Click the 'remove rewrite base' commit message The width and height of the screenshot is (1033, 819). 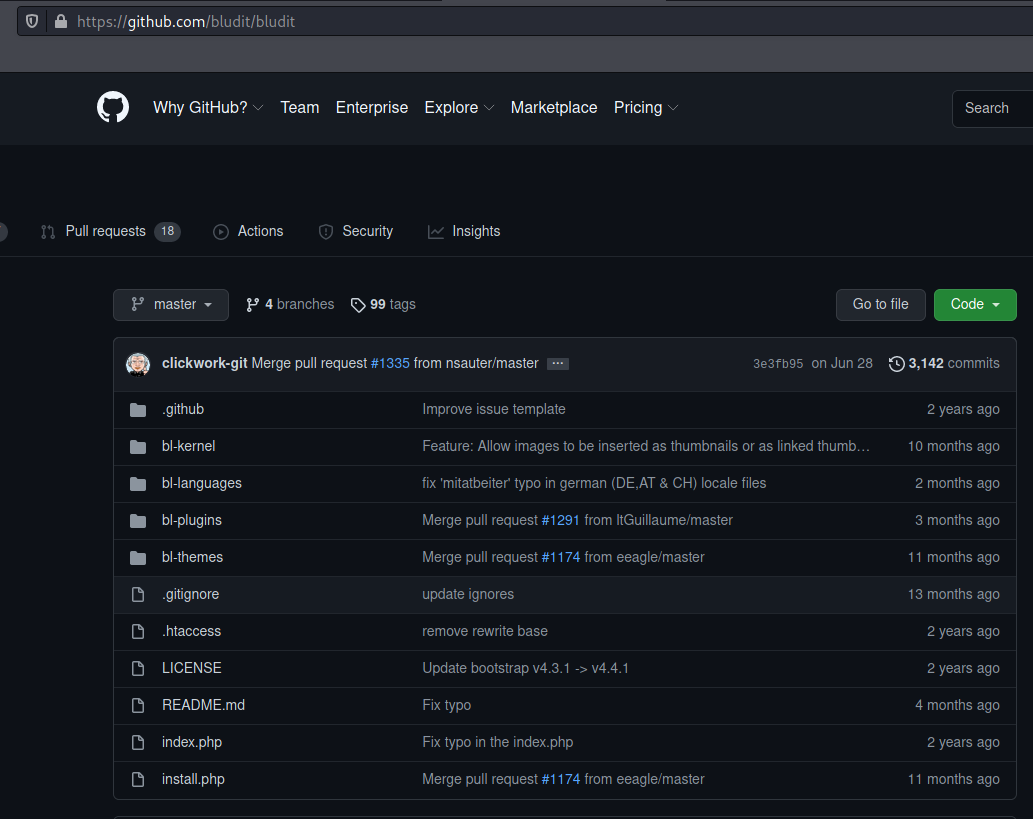point(485,631)
